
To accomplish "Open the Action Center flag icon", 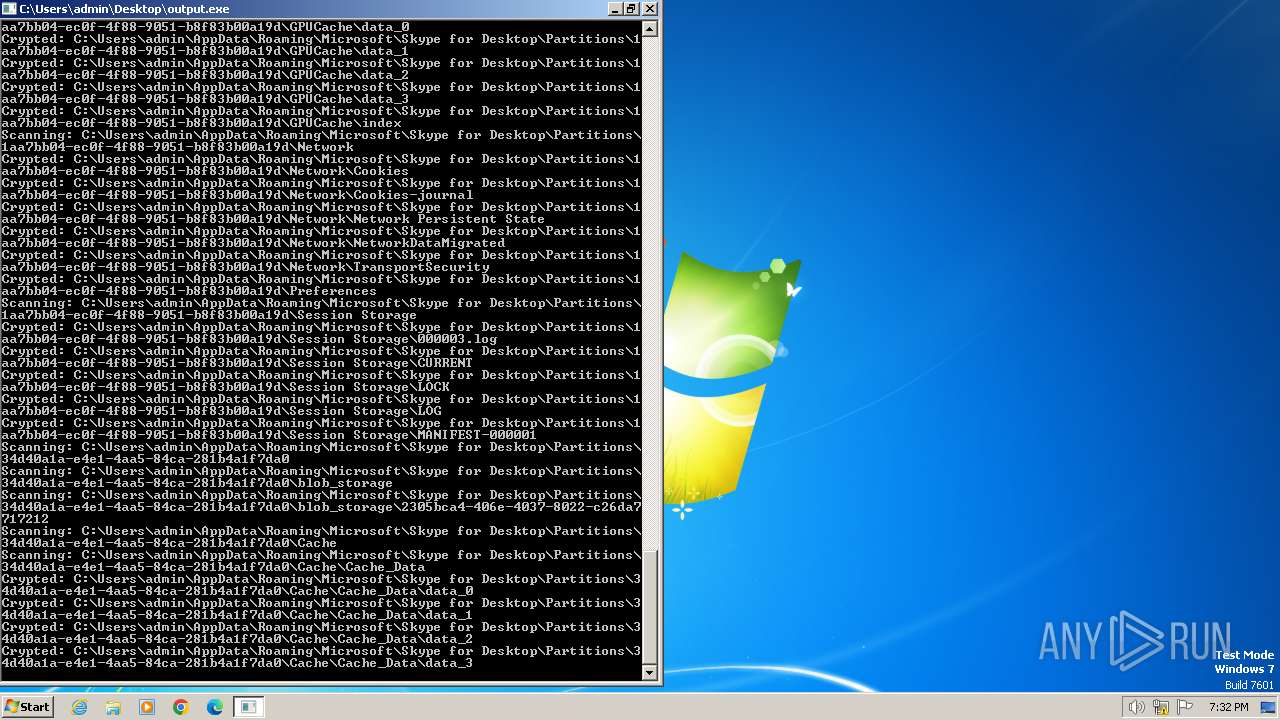I will (x=1185, y=707).
